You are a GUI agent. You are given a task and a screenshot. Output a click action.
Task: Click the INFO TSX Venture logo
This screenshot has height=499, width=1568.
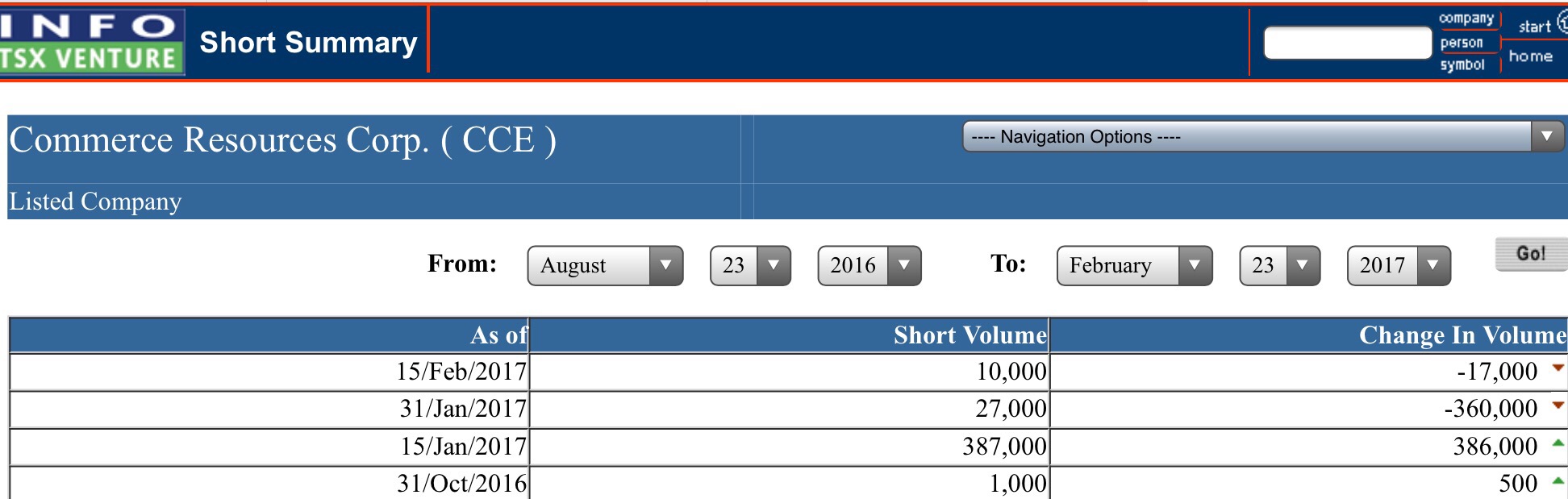click(92, 43)
